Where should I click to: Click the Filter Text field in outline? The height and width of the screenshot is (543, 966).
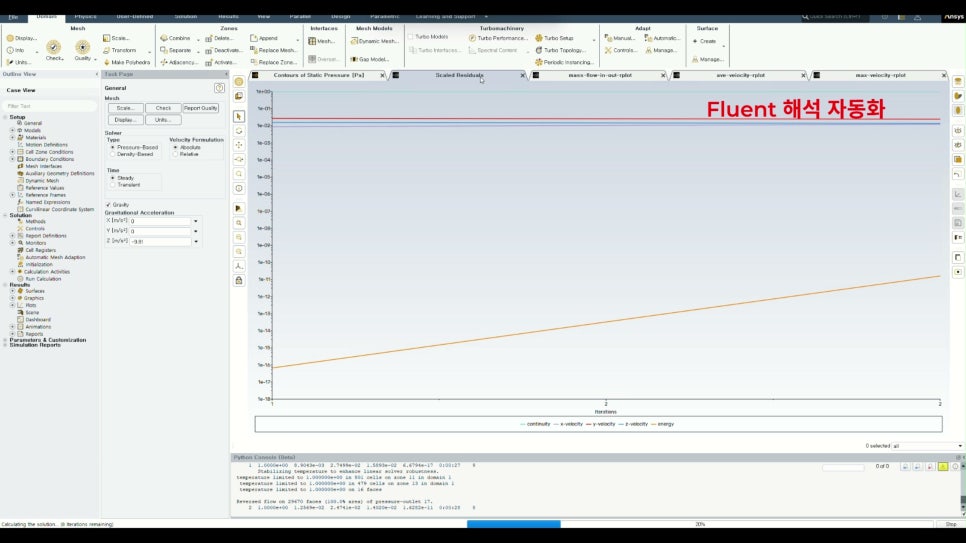coord(51,106)
